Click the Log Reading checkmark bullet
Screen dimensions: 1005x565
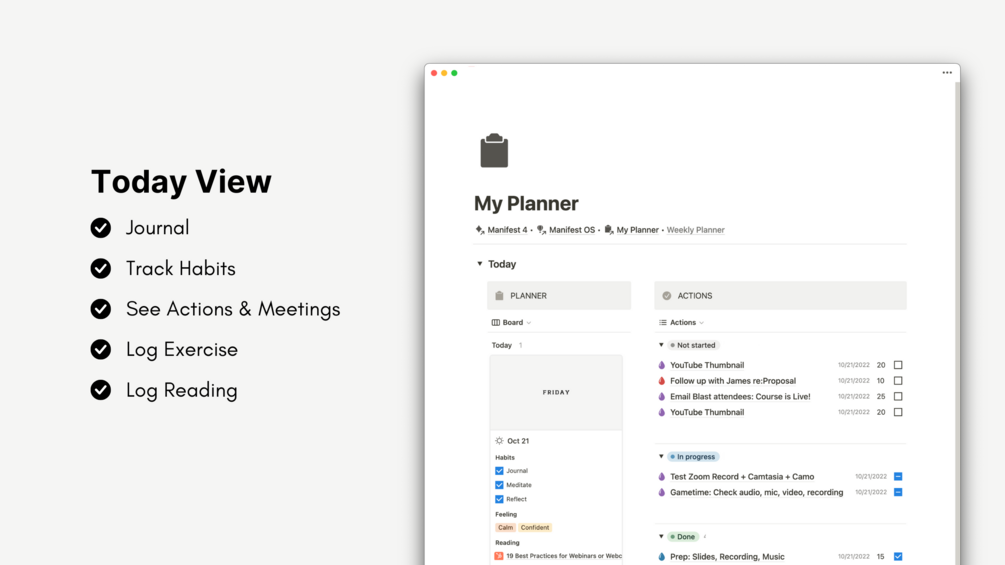pos(101,390)
